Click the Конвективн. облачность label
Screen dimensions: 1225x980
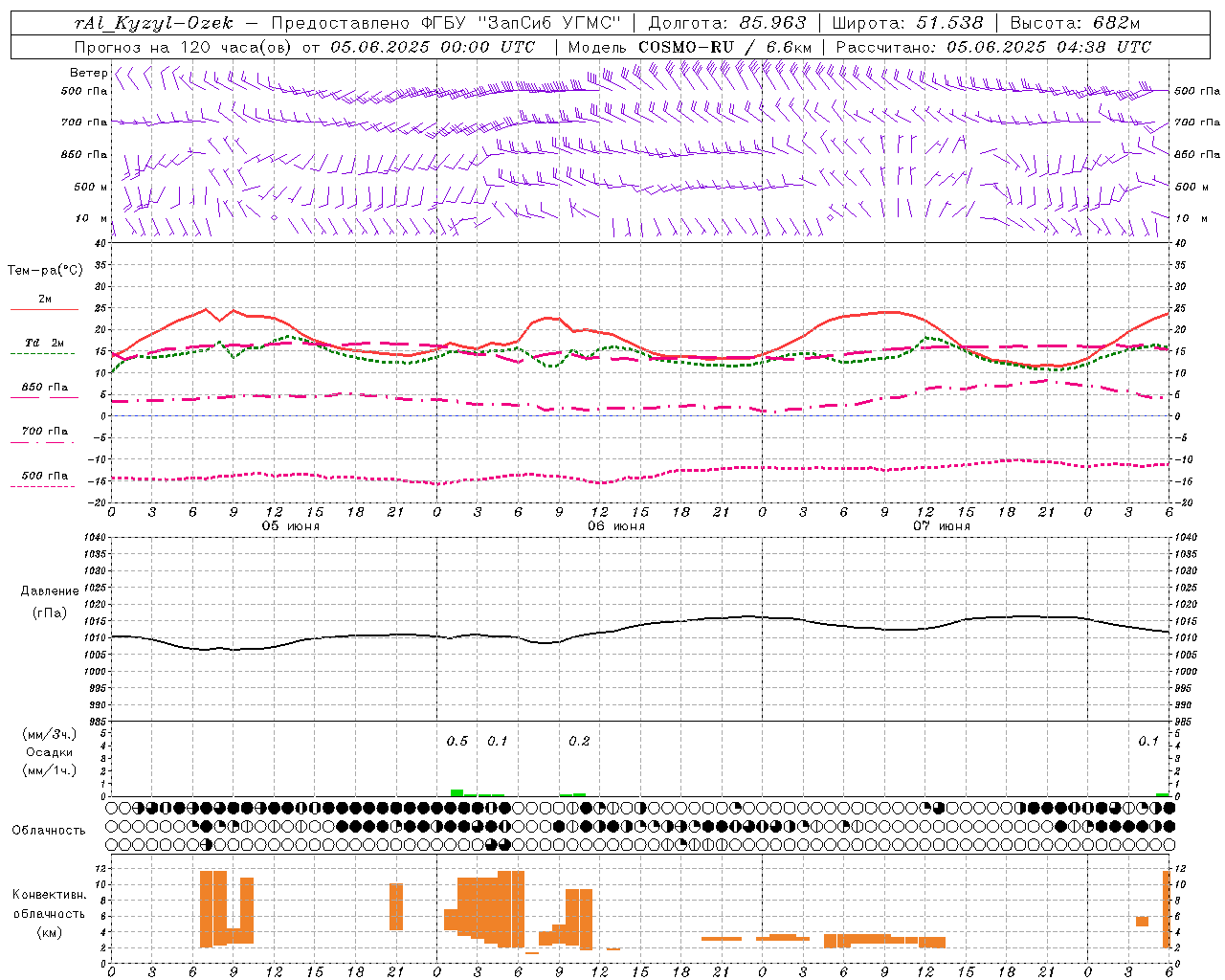[50, 903]
